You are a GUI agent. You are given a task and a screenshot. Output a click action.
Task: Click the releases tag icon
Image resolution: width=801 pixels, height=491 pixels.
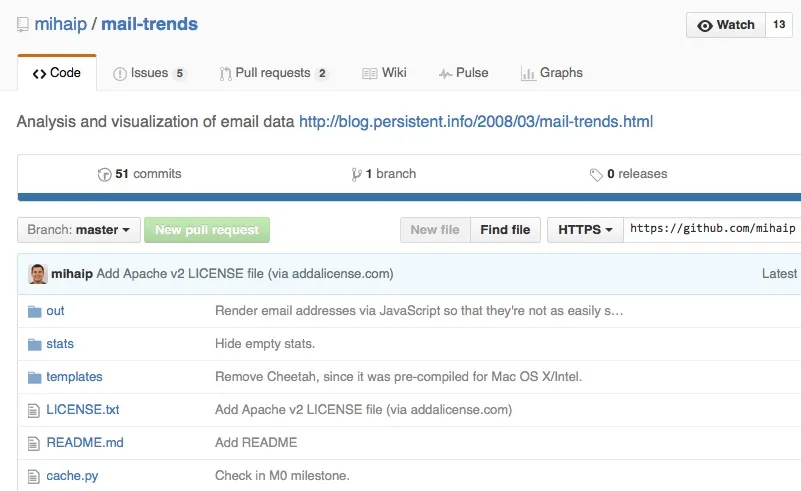click(596, 174)
